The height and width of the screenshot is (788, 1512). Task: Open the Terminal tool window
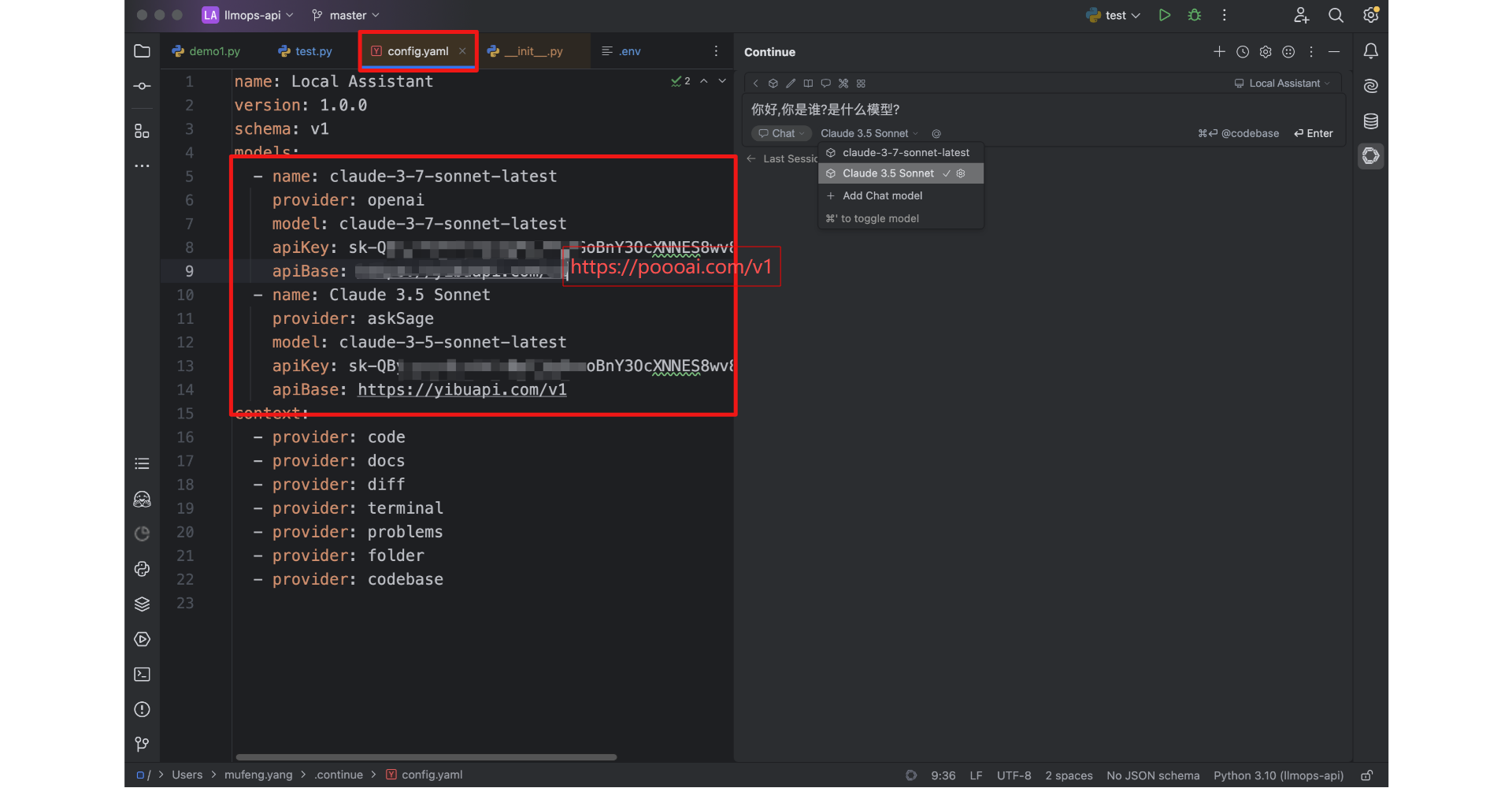(142, 675)
